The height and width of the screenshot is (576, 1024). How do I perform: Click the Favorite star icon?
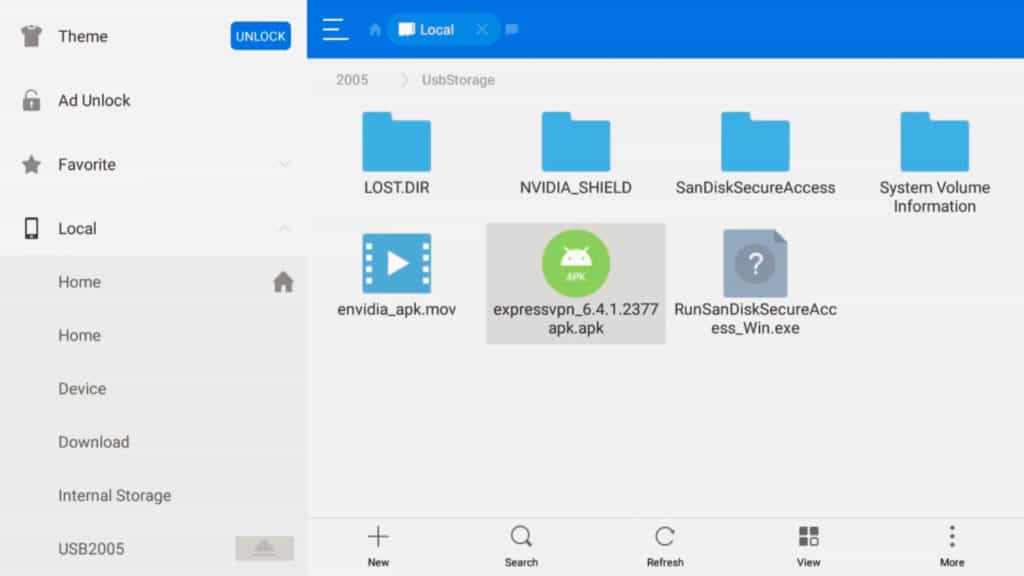(31, 164)
